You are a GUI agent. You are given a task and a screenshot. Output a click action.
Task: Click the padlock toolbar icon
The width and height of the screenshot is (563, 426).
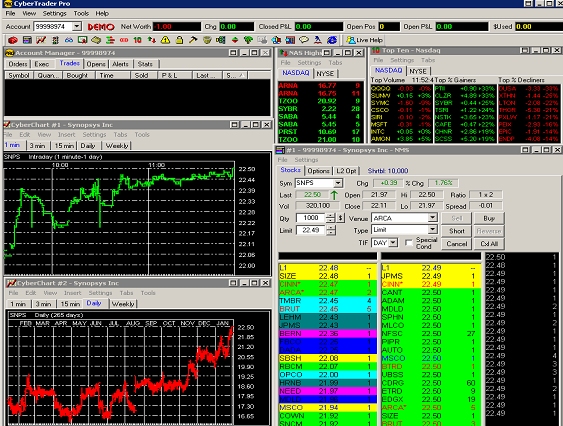click(179, 40)
